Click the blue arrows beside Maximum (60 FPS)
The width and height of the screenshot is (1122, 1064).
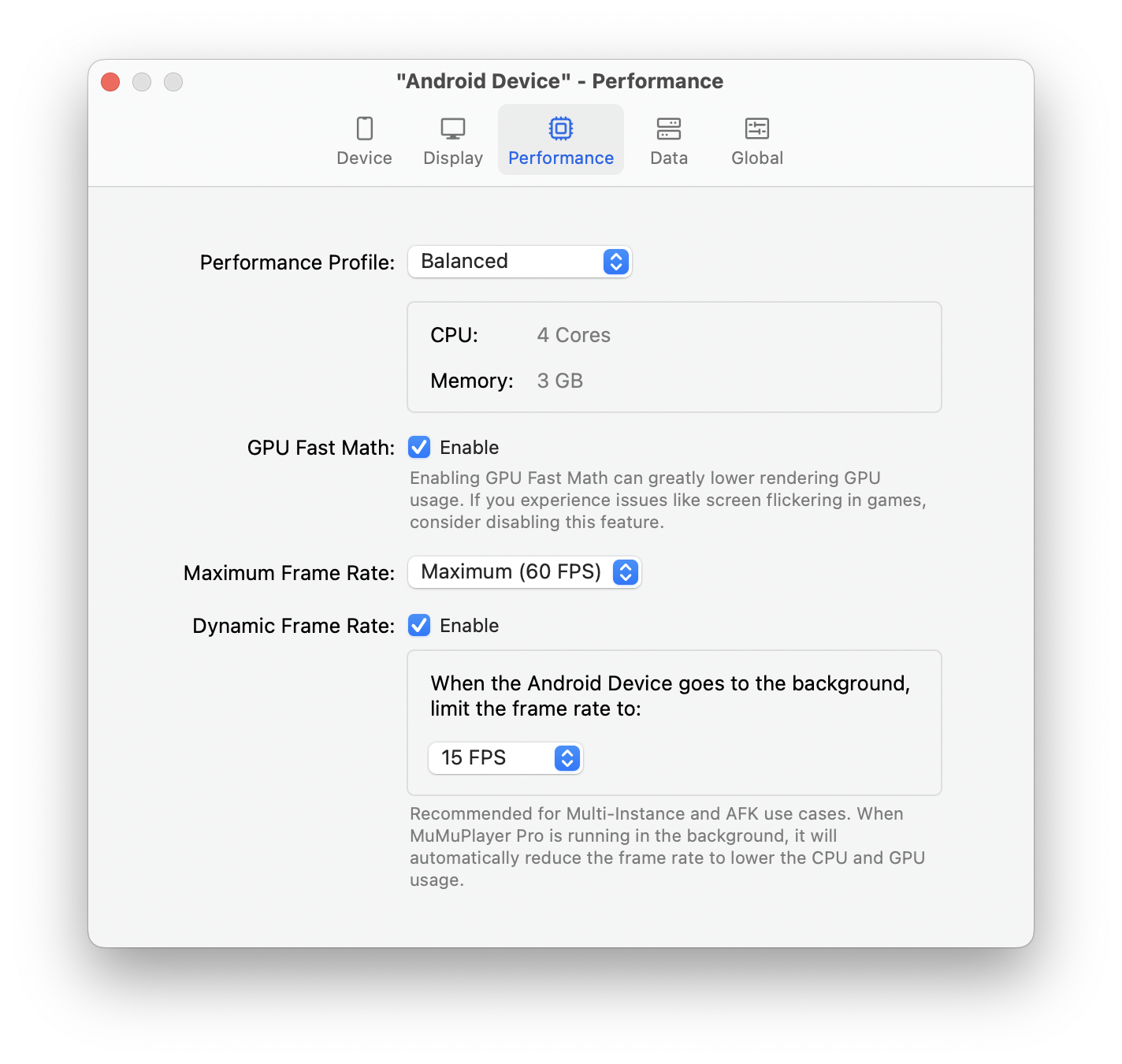625,572
